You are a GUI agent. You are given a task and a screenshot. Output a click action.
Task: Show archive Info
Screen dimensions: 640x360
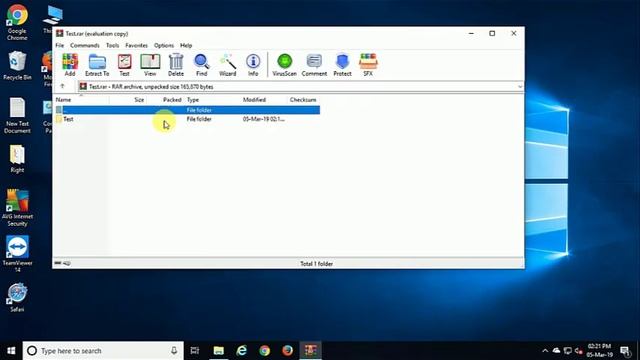click(x=253, y=65)
